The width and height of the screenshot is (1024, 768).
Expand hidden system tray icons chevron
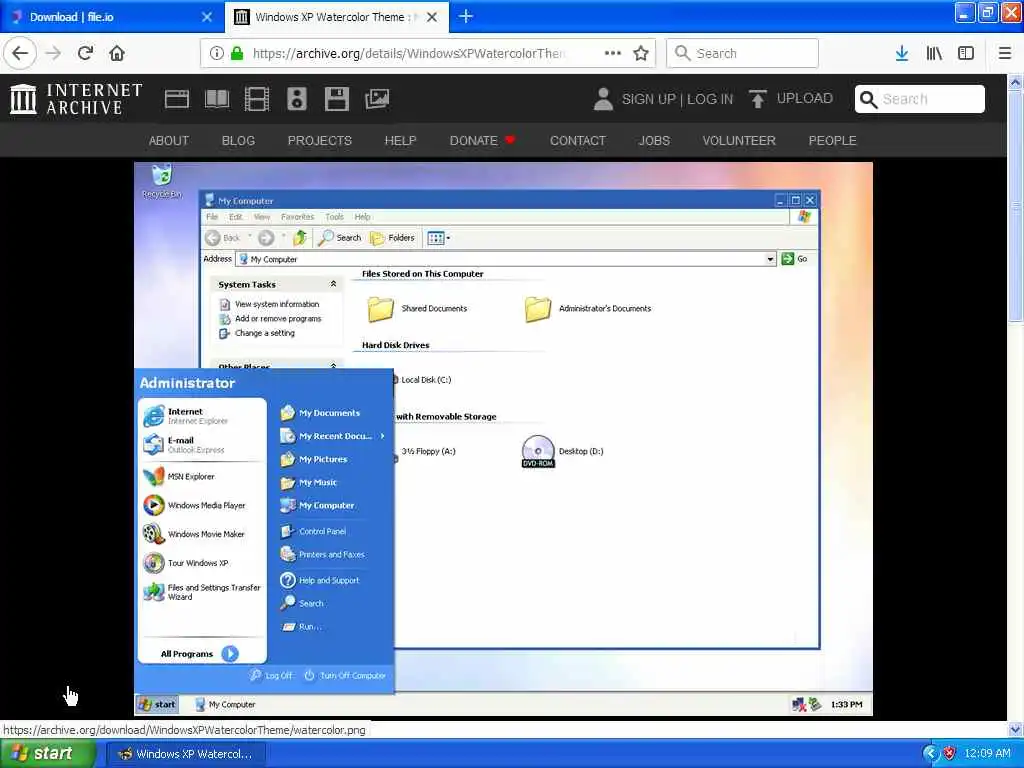pos(929,754)
